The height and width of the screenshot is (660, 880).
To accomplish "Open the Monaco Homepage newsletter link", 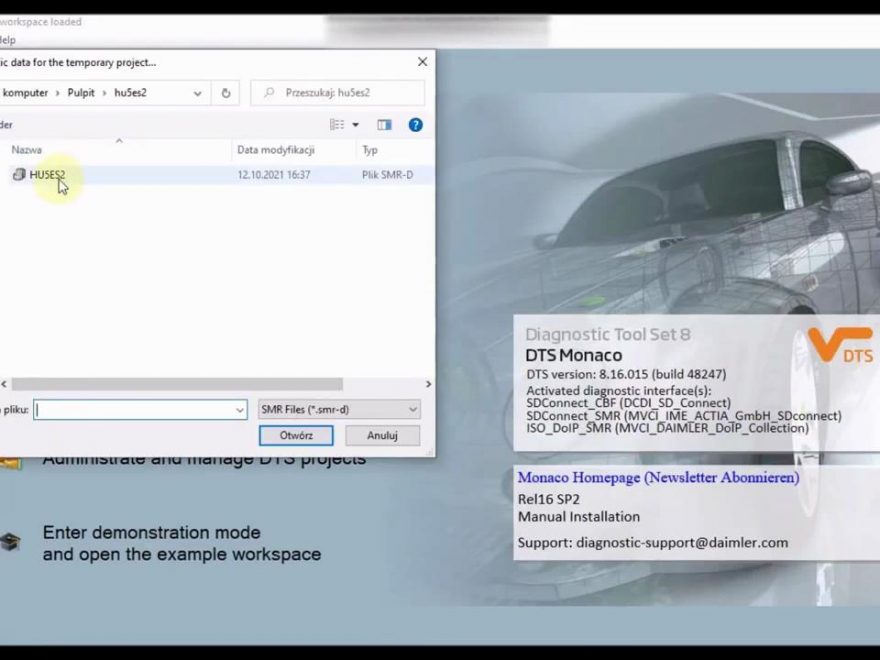I will click(x=658, y=478).
